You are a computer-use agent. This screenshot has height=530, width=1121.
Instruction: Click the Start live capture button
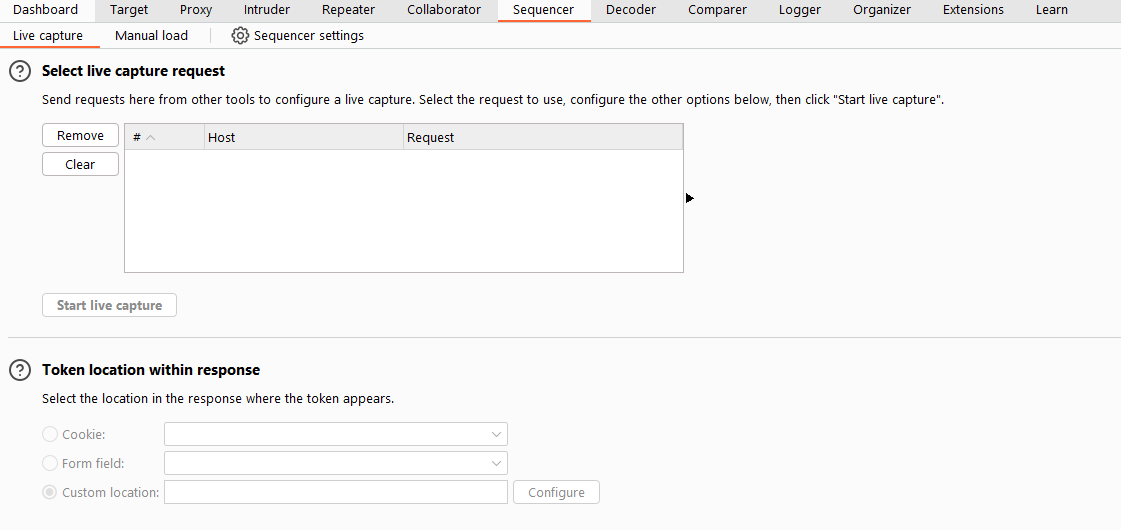[109, 305]
